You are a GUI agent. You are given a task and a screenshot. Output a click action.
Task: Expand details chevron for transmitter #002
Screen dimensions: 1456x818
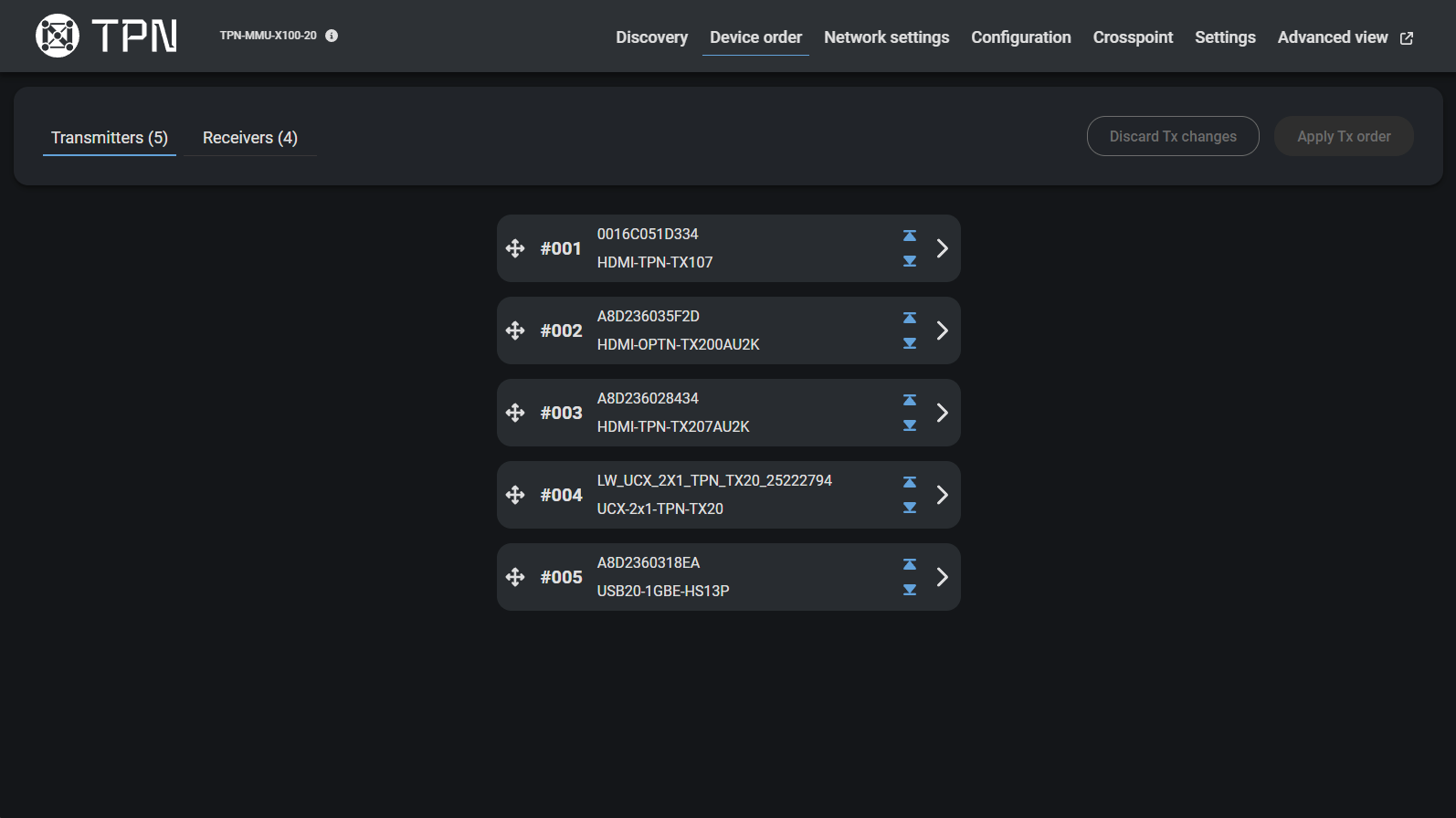tap(943, 330)
